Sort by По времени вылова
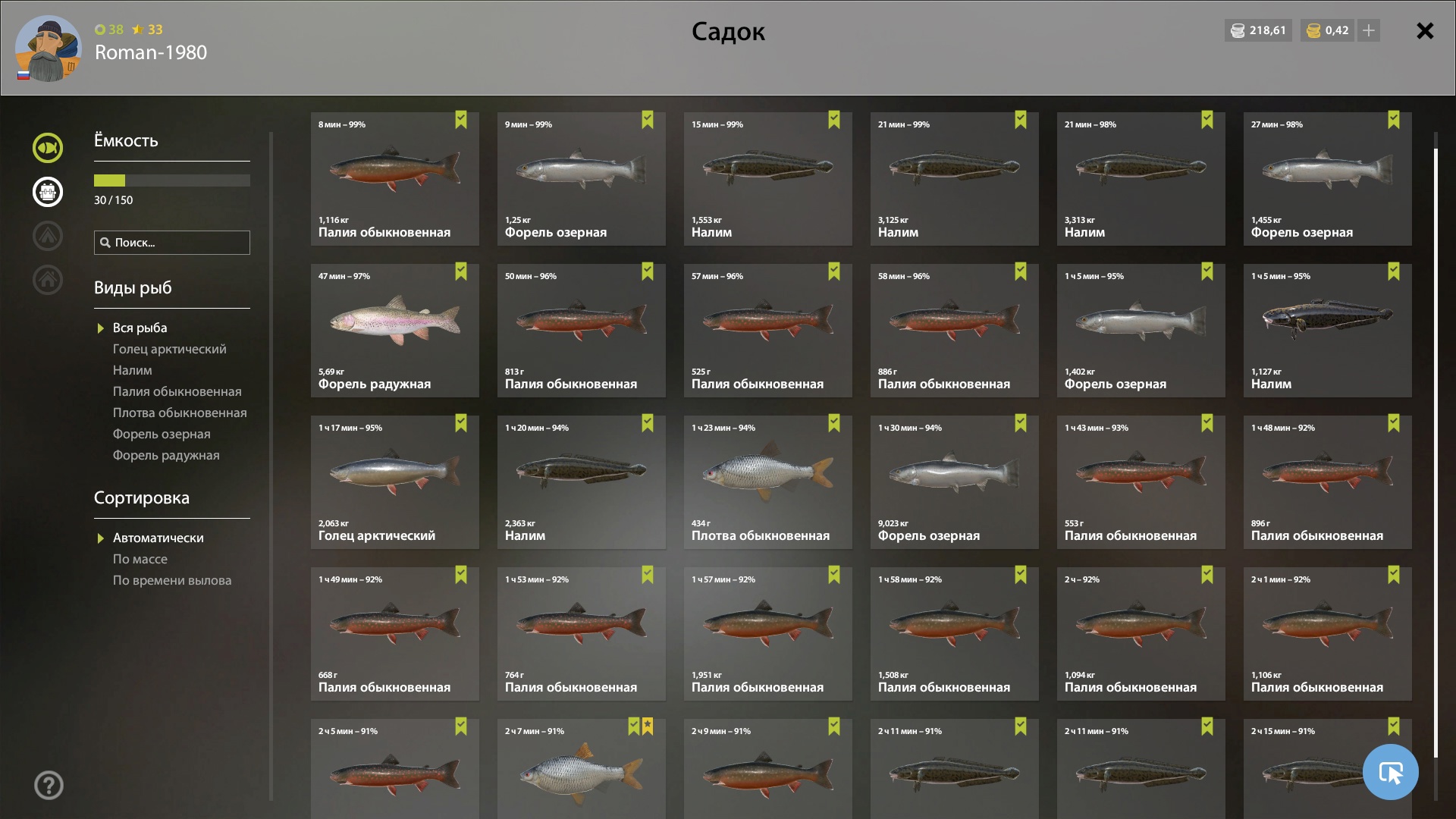 [x=172, y=580]
